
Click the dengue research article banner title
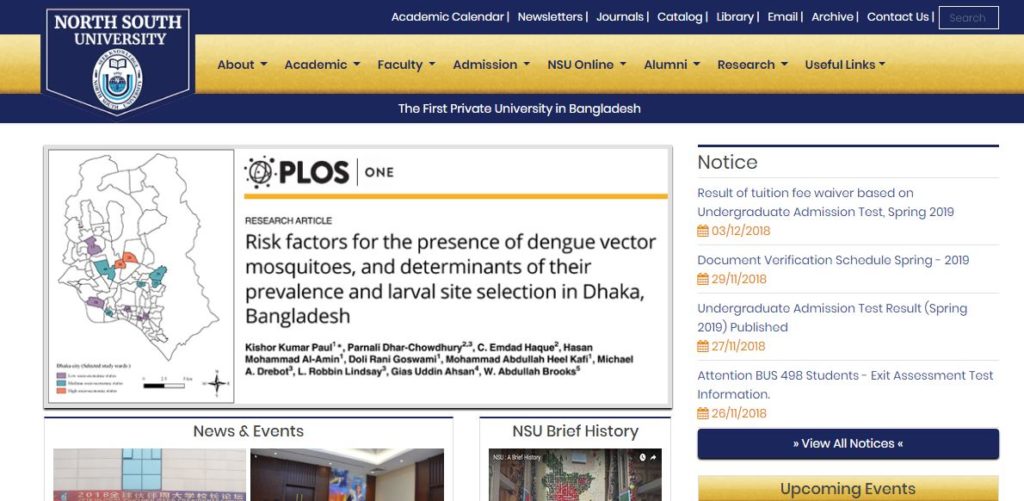tap(451, 279)
